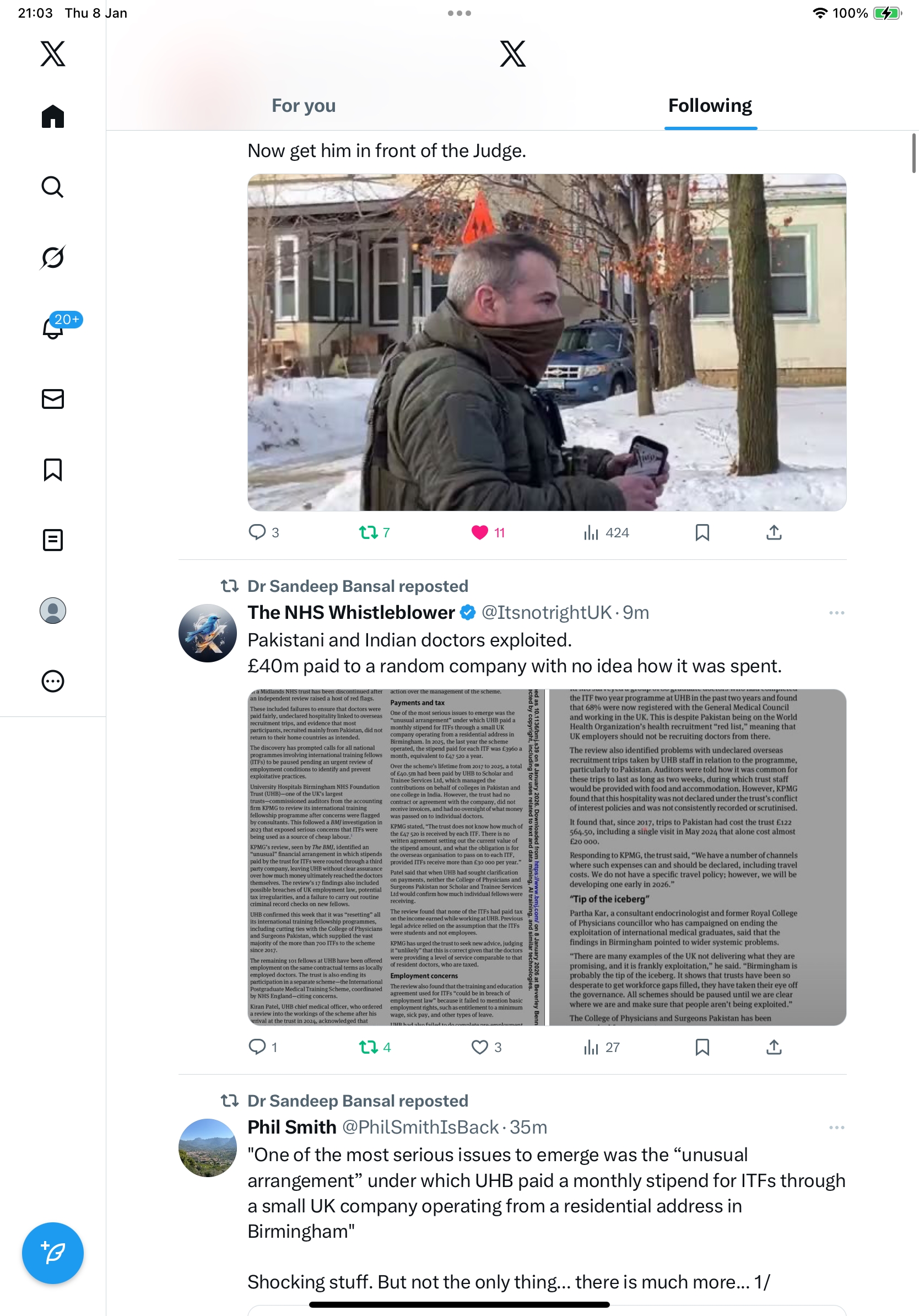Expand the More circle menu in sidebar
Viewport: 919px width, 1316px height.
click(x=53, y=681)
